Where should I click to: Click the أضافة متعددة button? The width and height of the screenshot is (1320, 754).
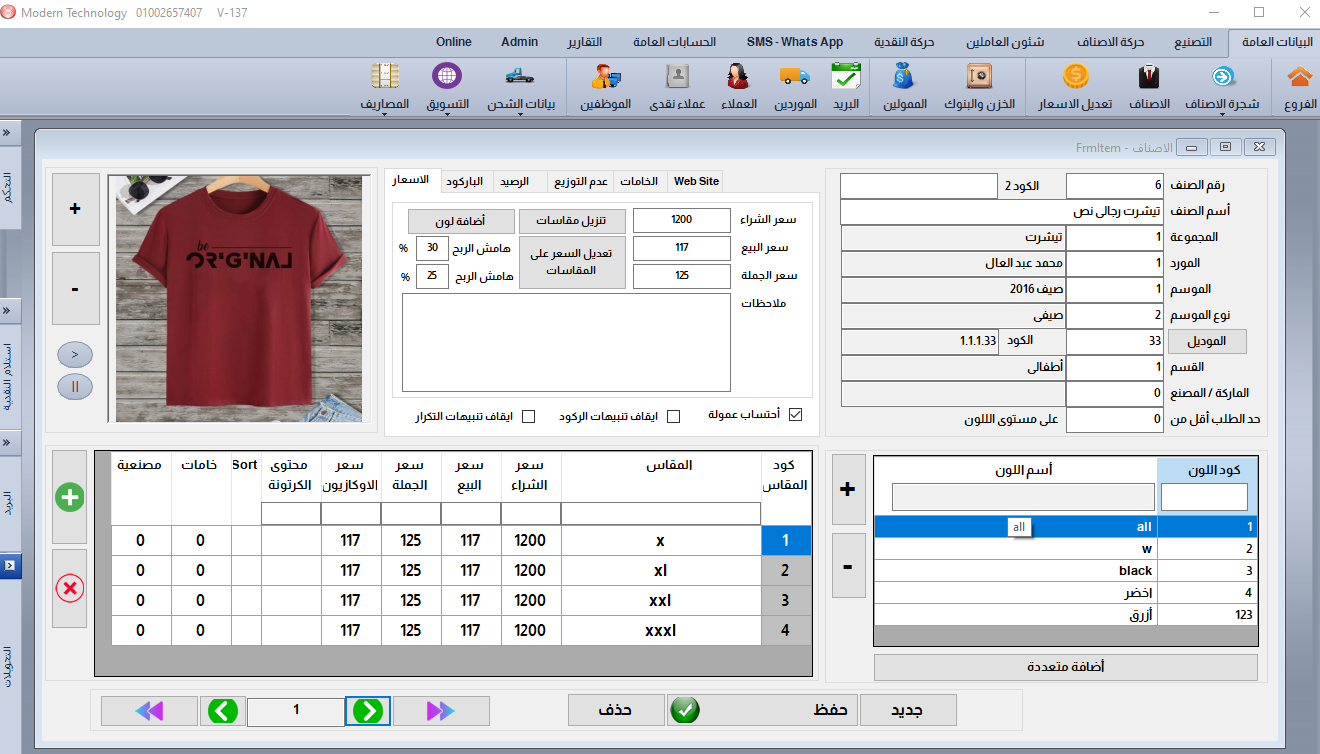1066,667
